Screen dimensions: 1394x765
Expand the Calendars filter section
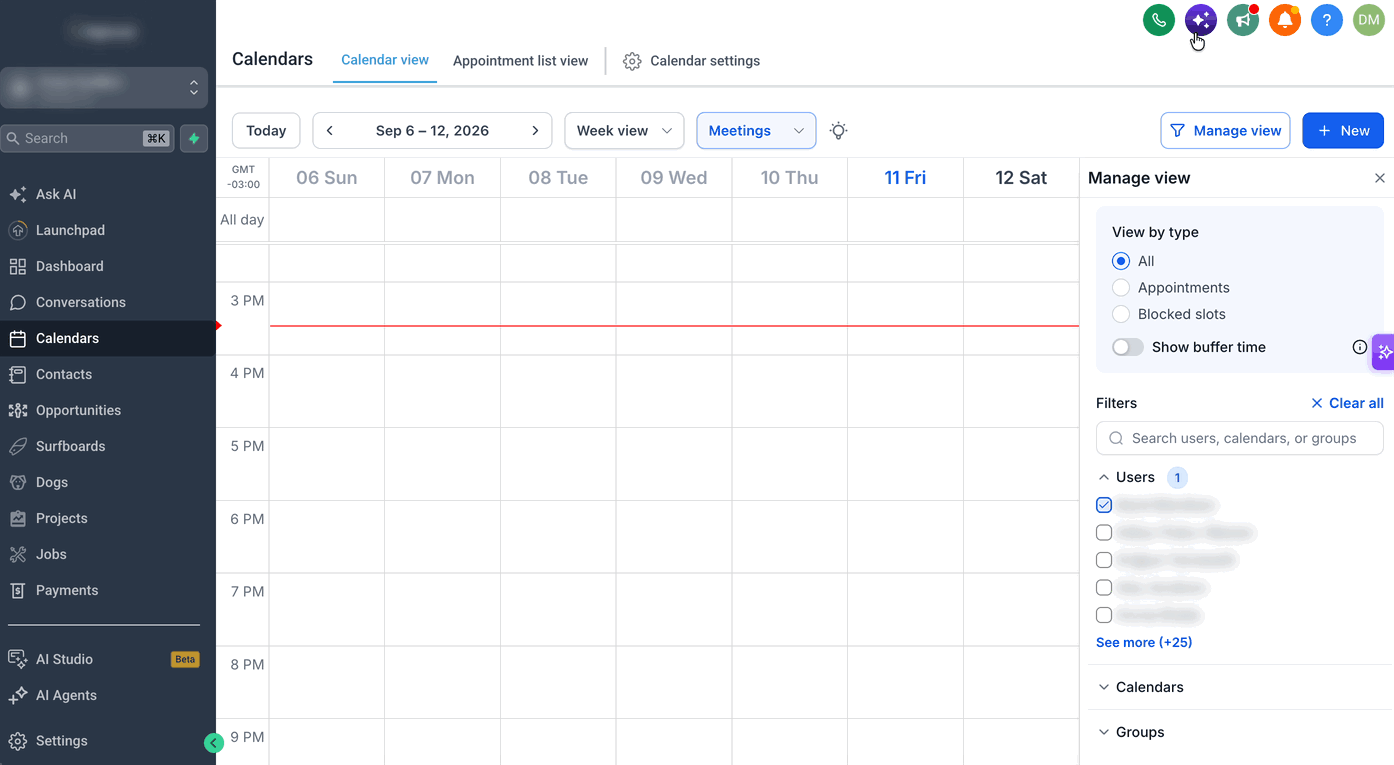(1104, 687)
